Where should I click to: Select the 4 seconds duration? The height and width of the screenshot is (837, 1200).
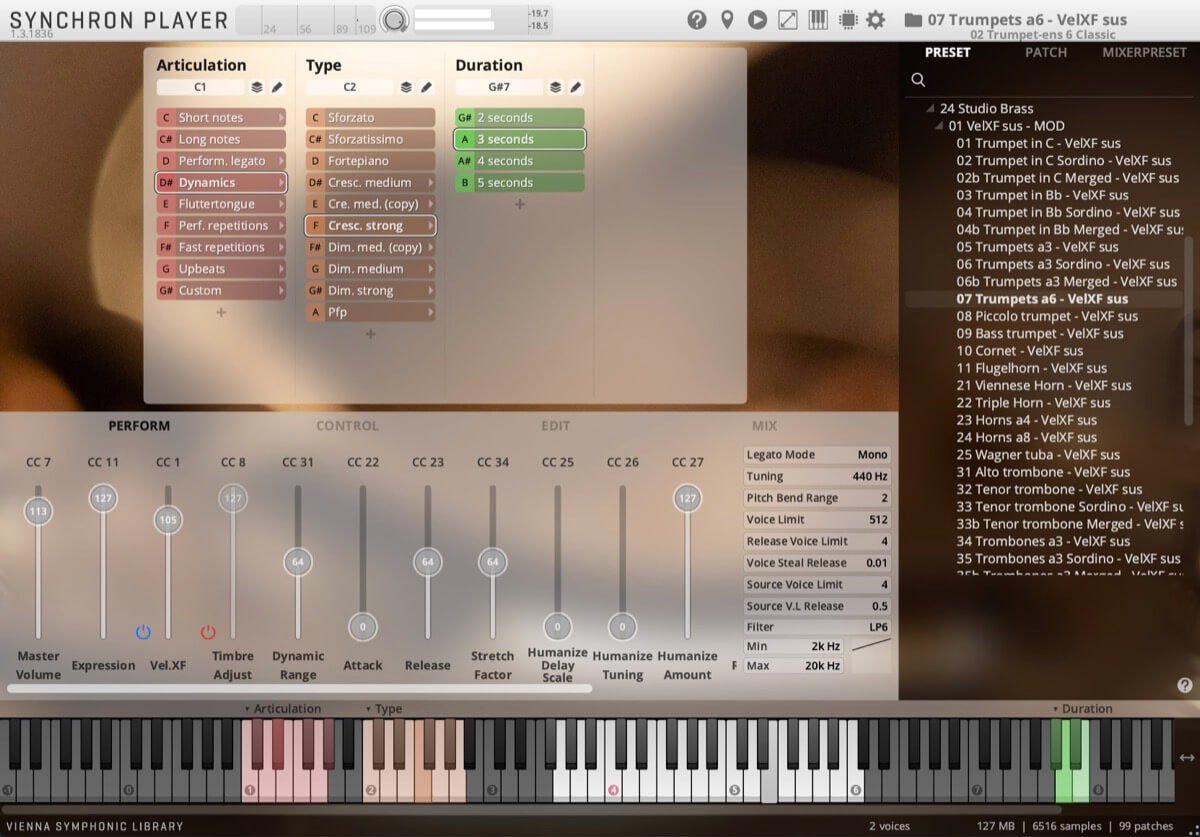519,160
